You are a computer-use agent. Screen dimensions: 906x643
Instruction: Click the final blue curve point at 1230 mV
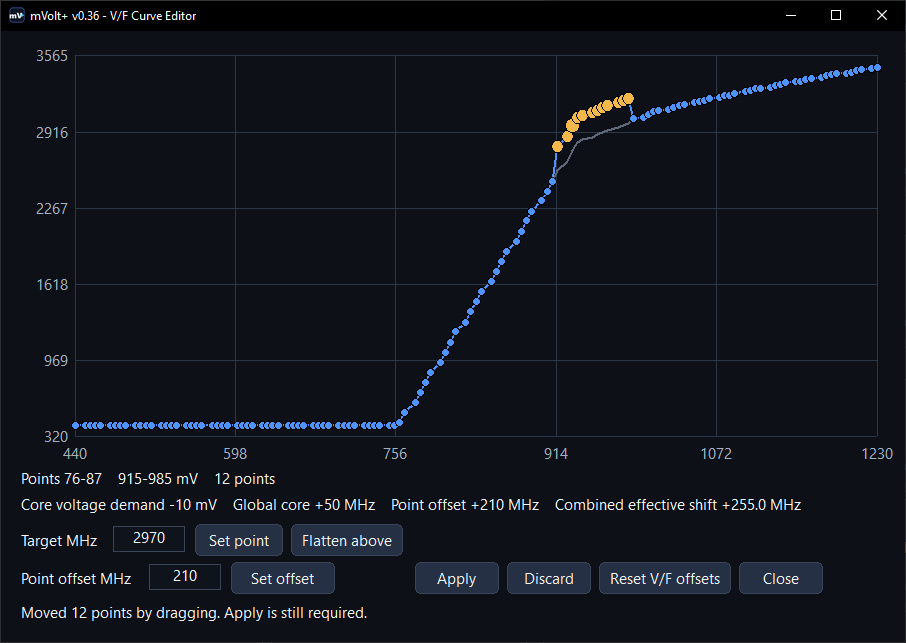point(877,68)
